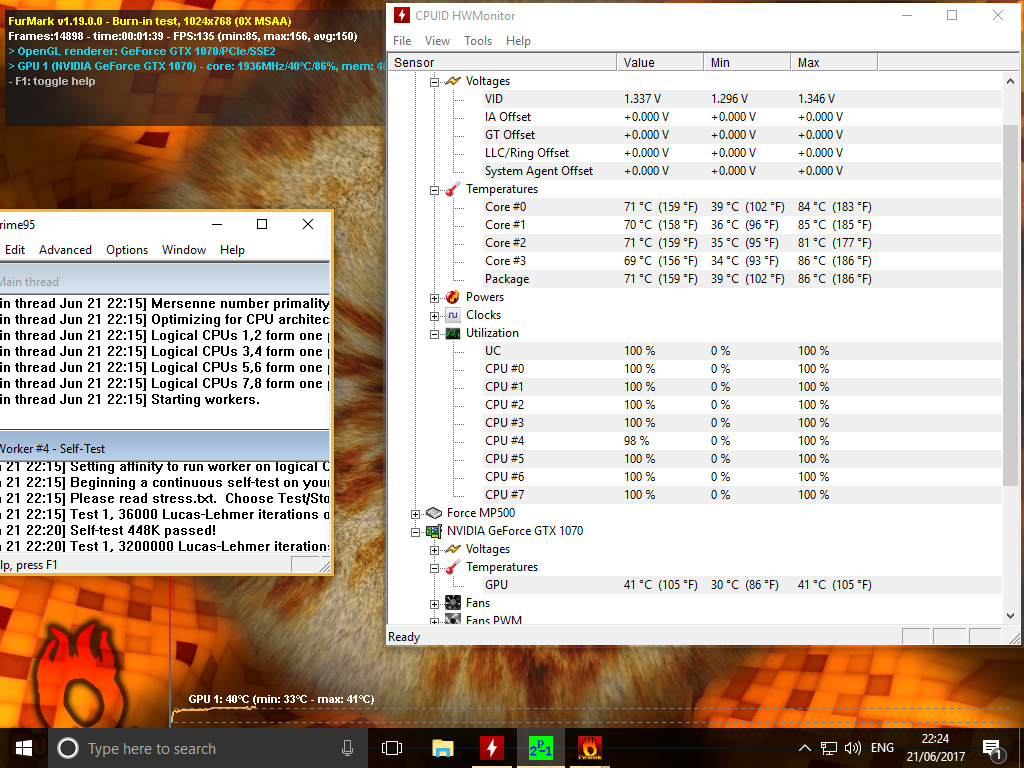Click the microphone icon in search box
The height and width of the screenshot is (768, 1024).
347,748
